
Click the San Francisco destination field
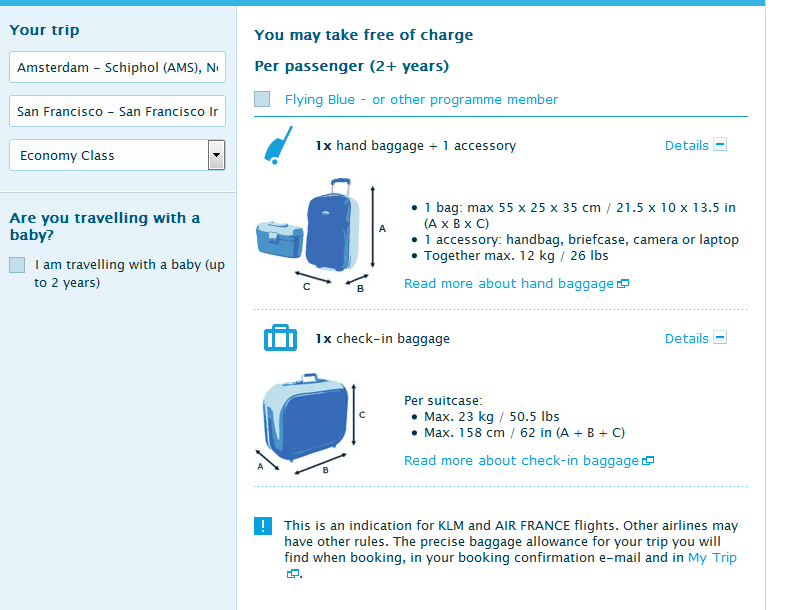click(117, 111)
